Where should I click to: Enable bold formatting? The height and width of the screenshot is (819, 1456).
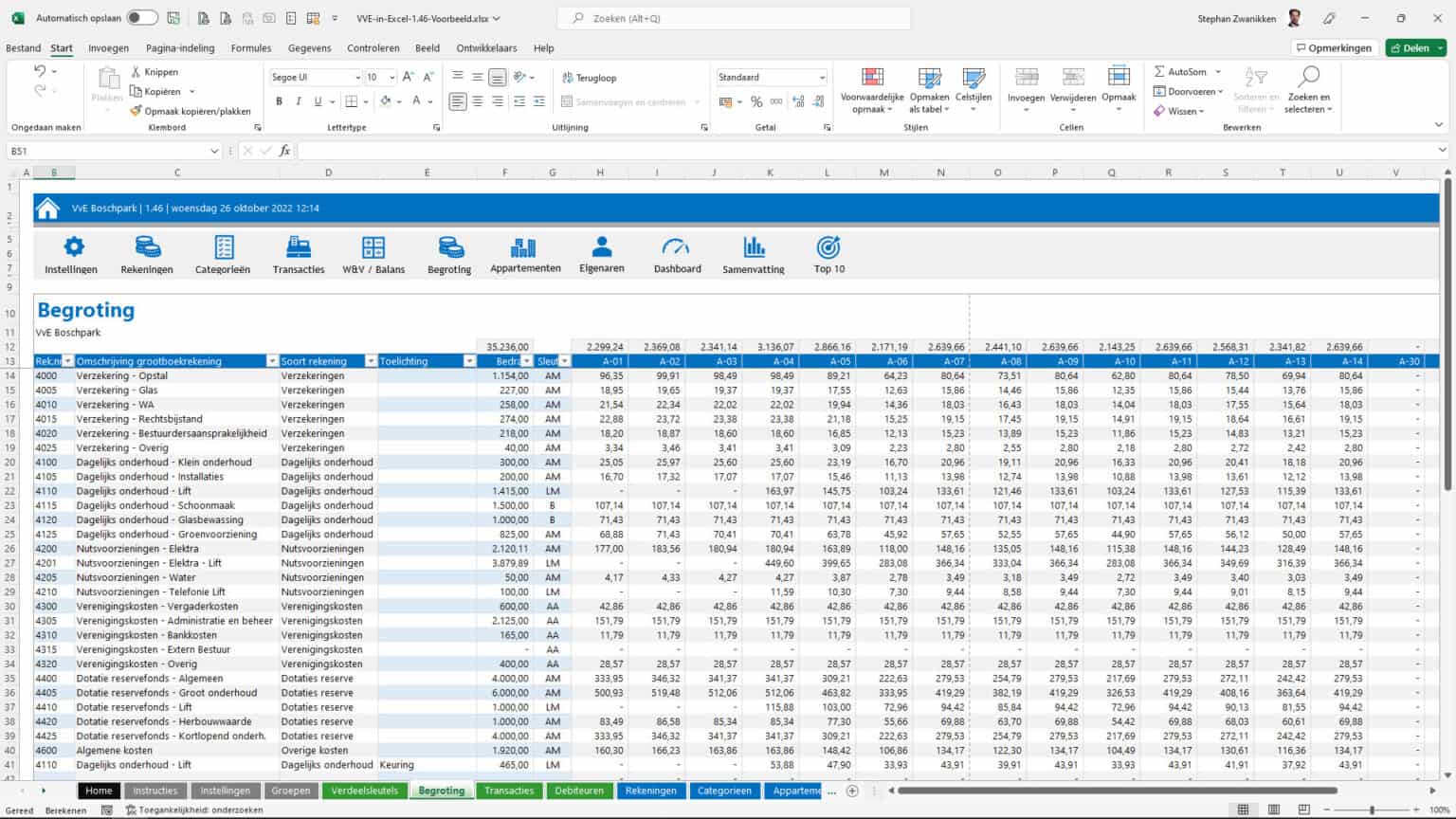[x=279, y=101]
